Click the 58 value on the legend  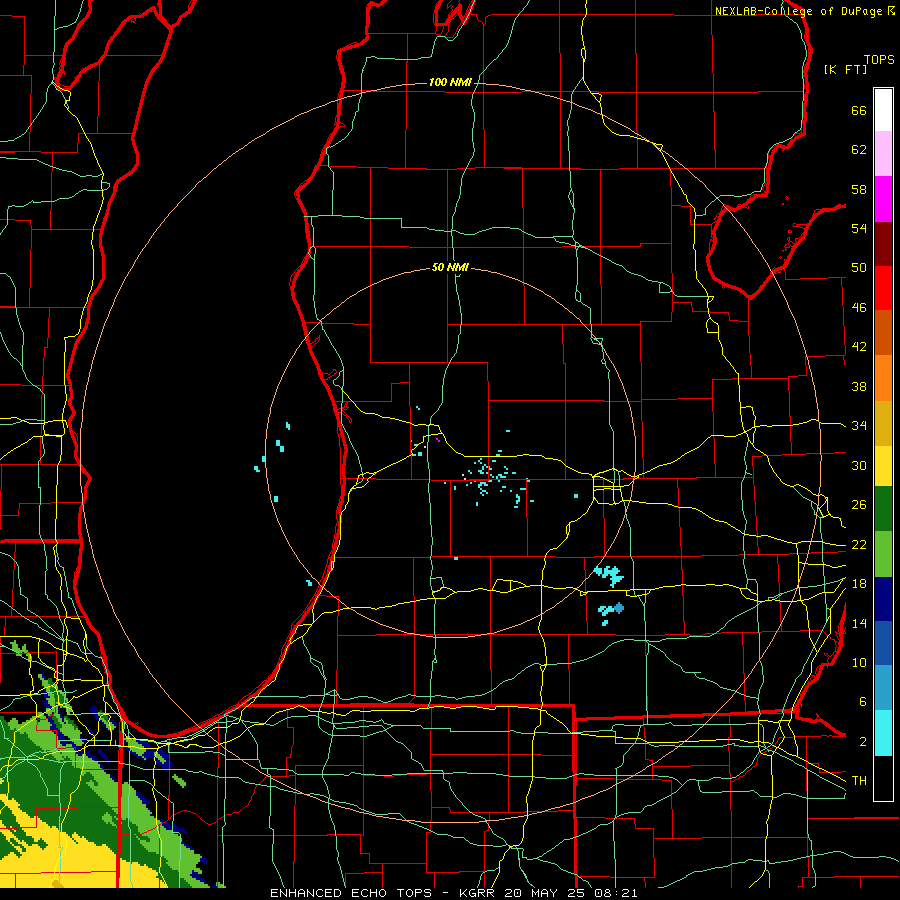point(859,189)
